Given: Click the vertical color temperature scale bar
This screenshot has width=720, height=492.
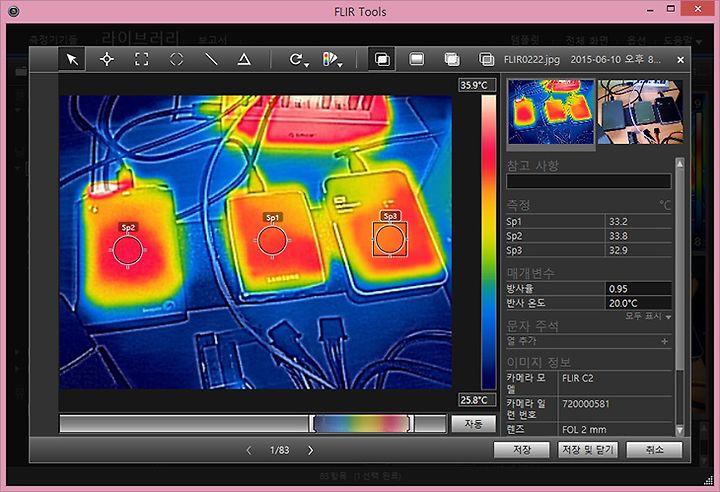Looking at the screenshot, I should pos(488,242).
